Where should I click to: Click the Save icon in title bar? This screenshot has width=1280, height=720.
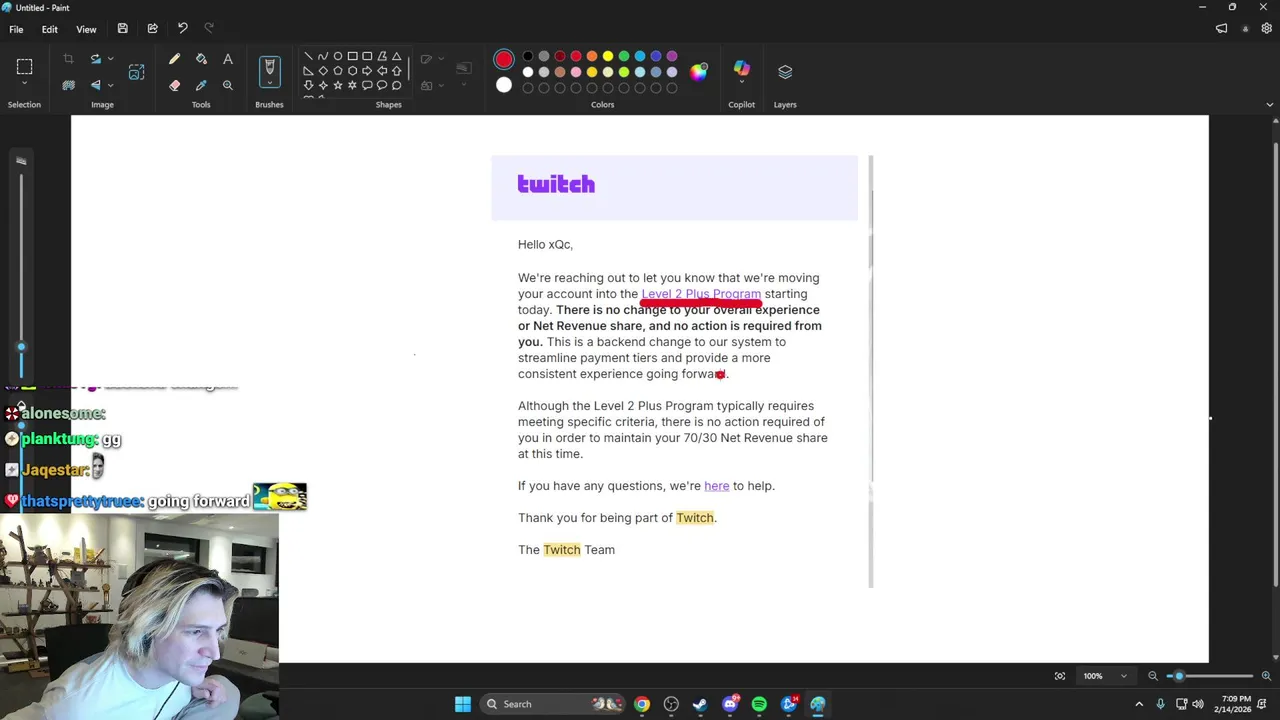[x=122, y=29]
